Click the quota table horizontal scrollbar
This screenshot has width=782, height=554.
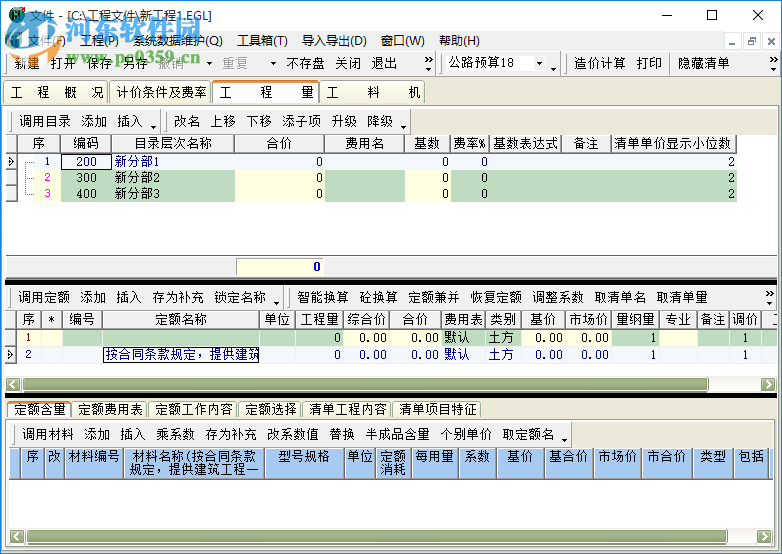tap(365, 384)
